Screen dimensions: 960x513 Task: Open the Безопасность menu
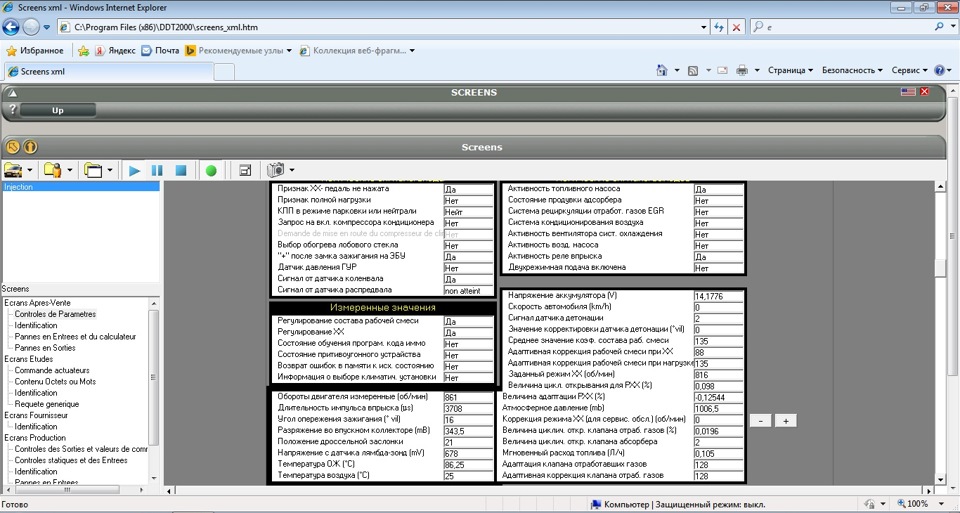[852, 70]
